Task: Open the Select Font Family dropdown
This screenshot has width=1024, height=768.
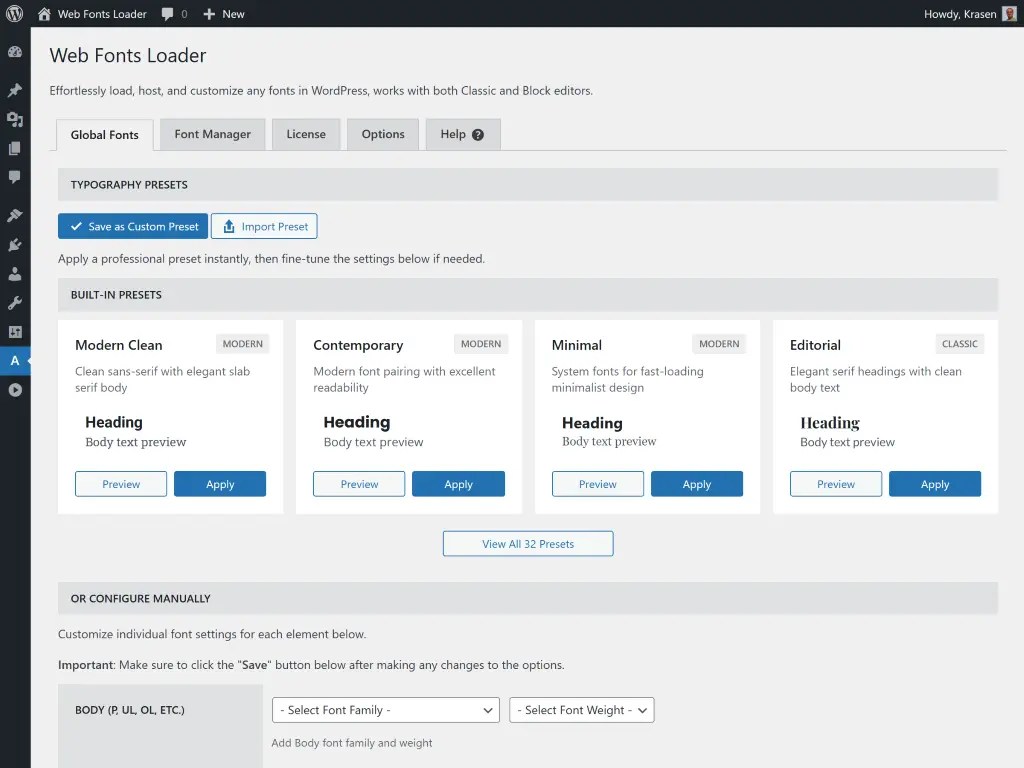Action: [x=385, y=710]
